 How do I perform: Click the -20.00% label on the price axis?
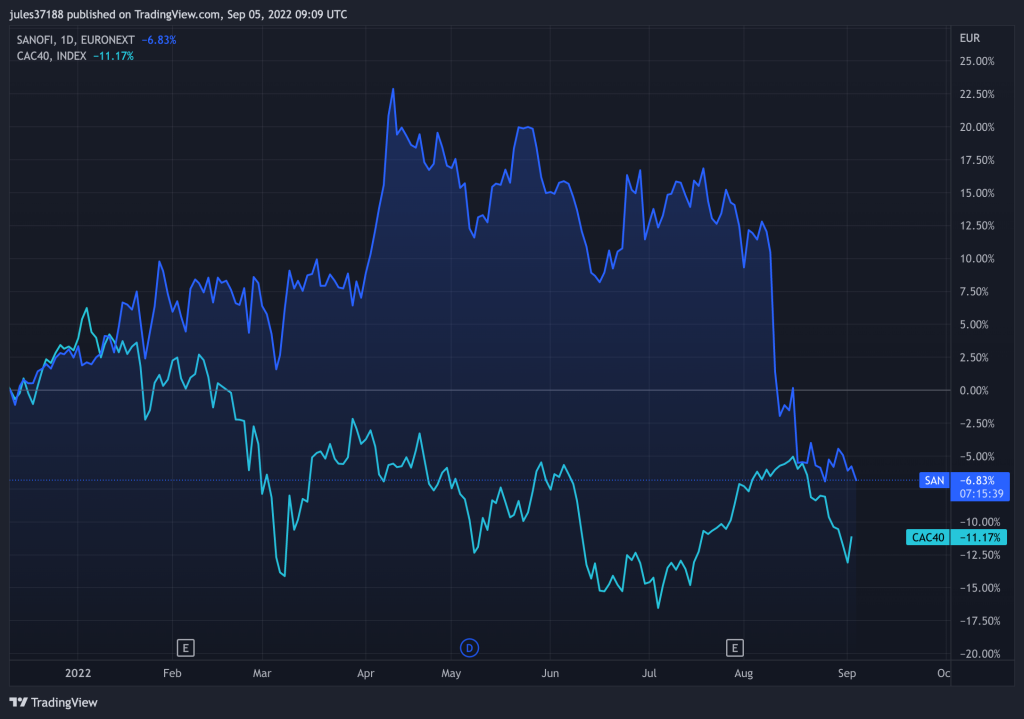(976, 654)
